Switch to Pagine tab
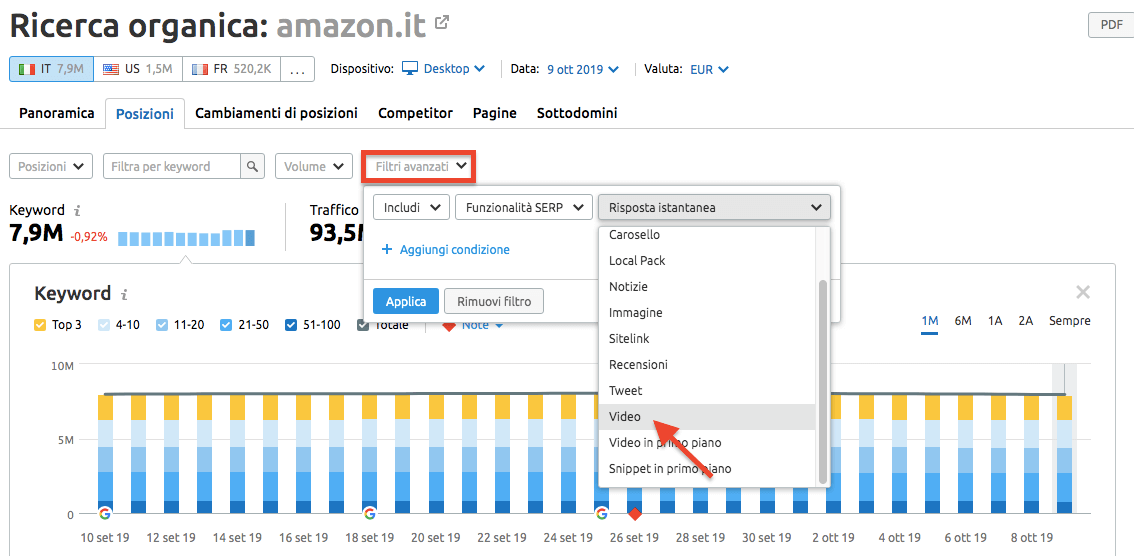1134x556 pixels. (495, 114)
